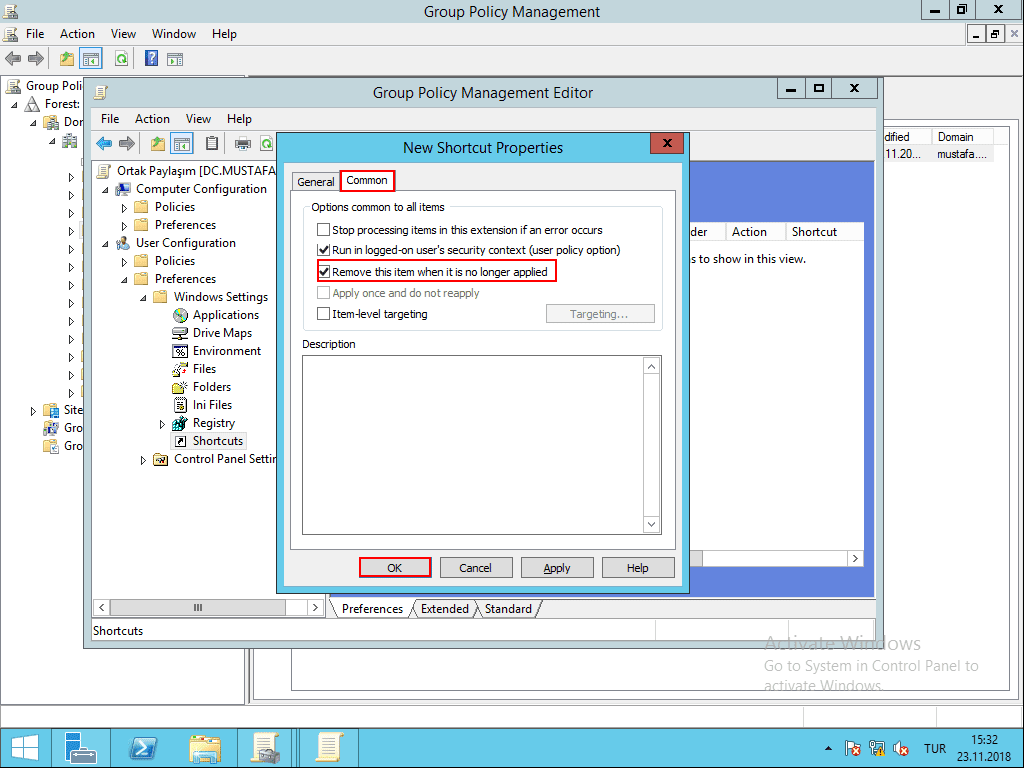Click Help button in New Shortcut Properties

click(x=637, y=568)
